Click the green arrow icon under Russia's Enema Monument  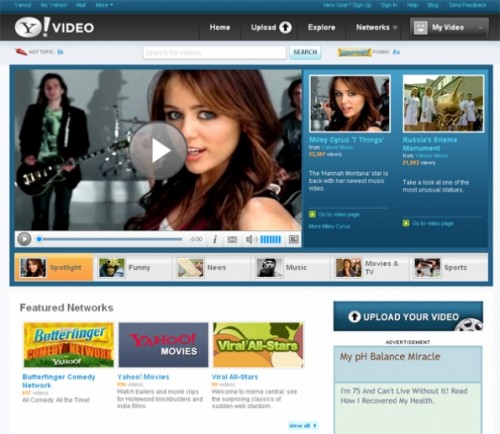406,223
